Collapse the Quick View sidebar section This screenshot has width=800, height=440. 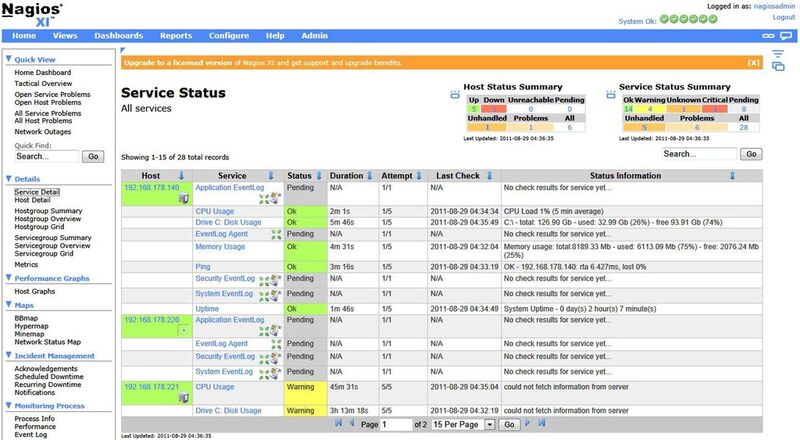click(x=8, y=58)
